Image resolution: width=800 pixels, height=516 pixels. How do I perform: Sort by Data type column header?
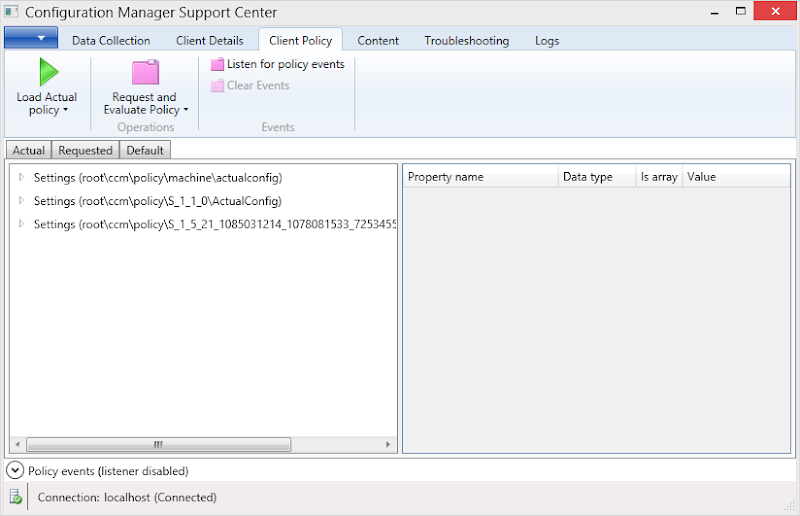click(x=597, y=177)
